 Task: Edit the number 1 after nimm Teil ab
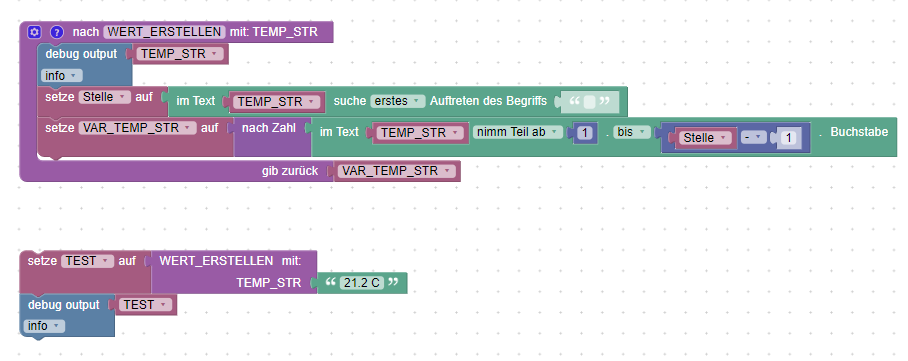point(585,133)
